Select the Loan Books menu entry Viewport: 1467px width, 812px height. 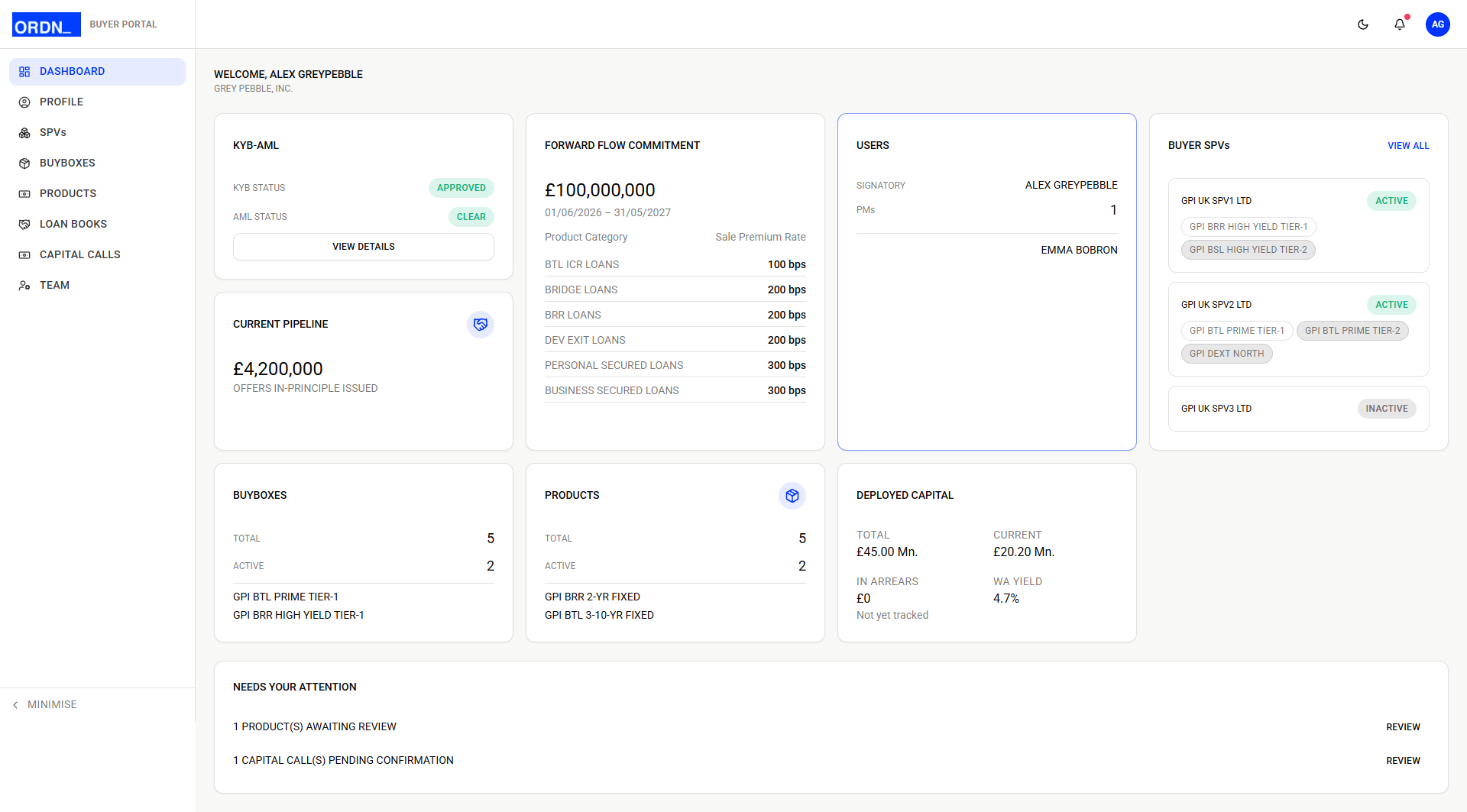(x=97, y=225)
